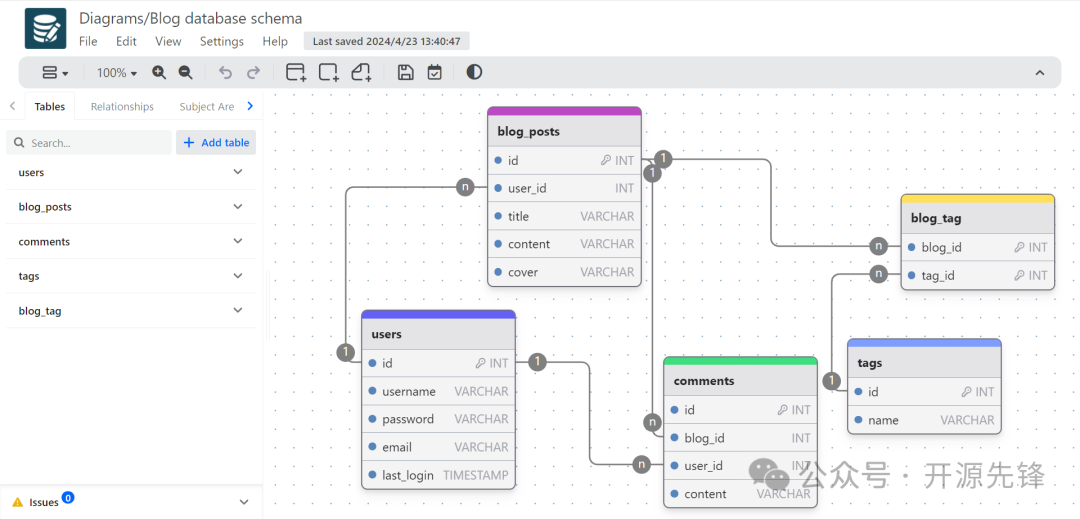Image resolution: width=1080 pixels, height=519 pixels.
Task: Expand the Issues panel
Action: click(x=244, y=502)
